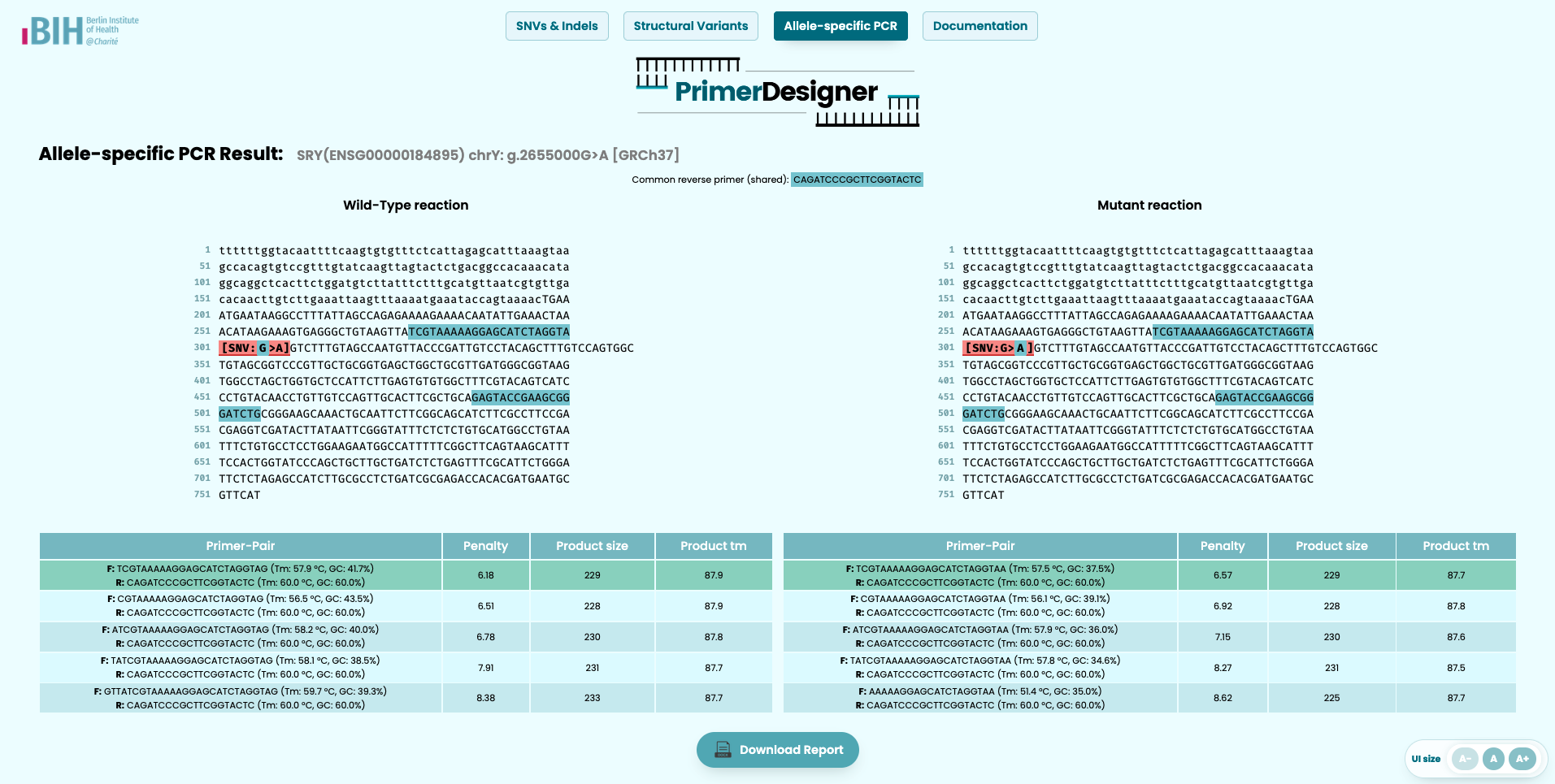Select the Mutant primer pair with penalty 8.62

1149,698
